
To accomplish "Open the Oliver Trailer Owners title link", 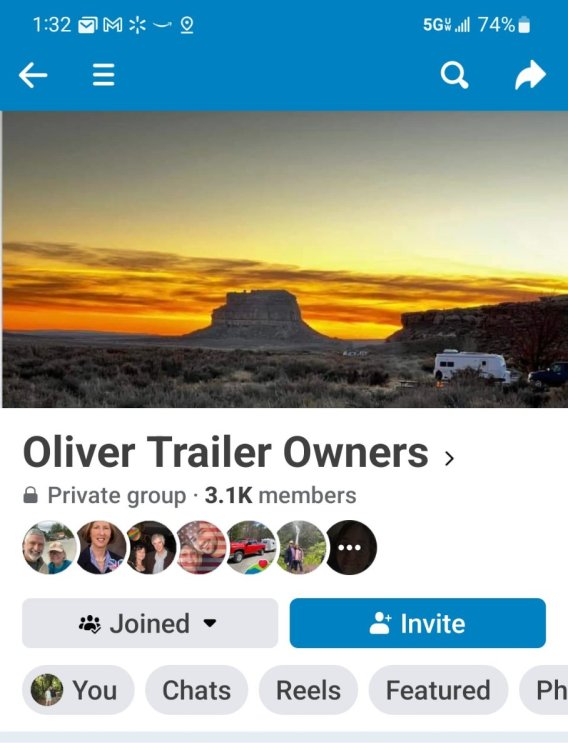I will coord(225,452).
